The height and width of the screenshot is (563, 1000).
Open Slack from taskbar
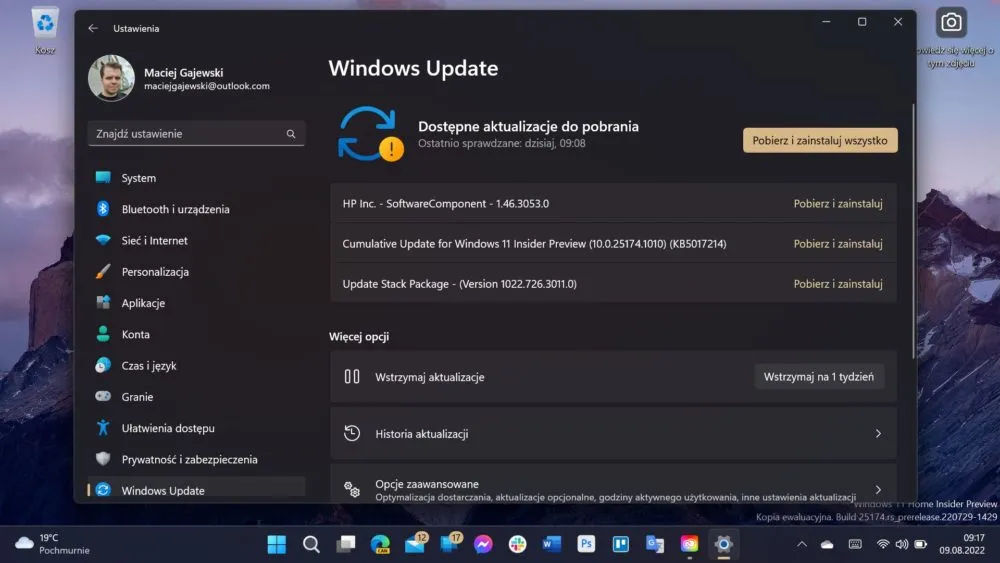[x=517, y=544]
